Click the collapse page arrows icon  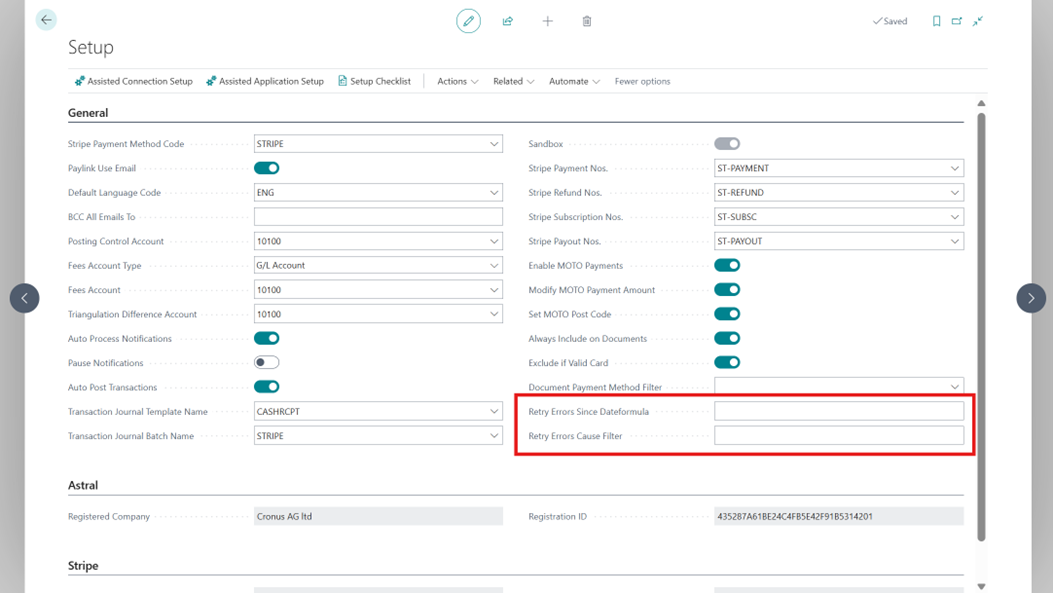click(x=978, y=21)
